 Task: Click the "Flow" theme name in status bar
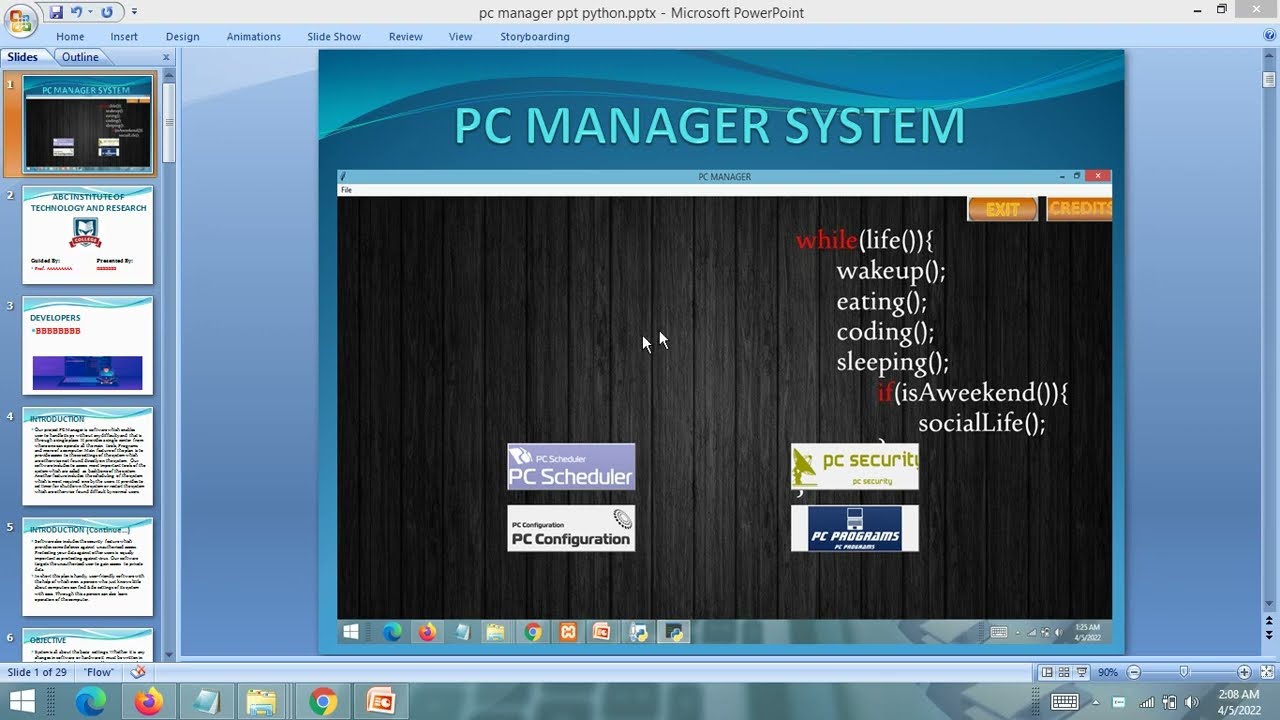click(99, 672)
